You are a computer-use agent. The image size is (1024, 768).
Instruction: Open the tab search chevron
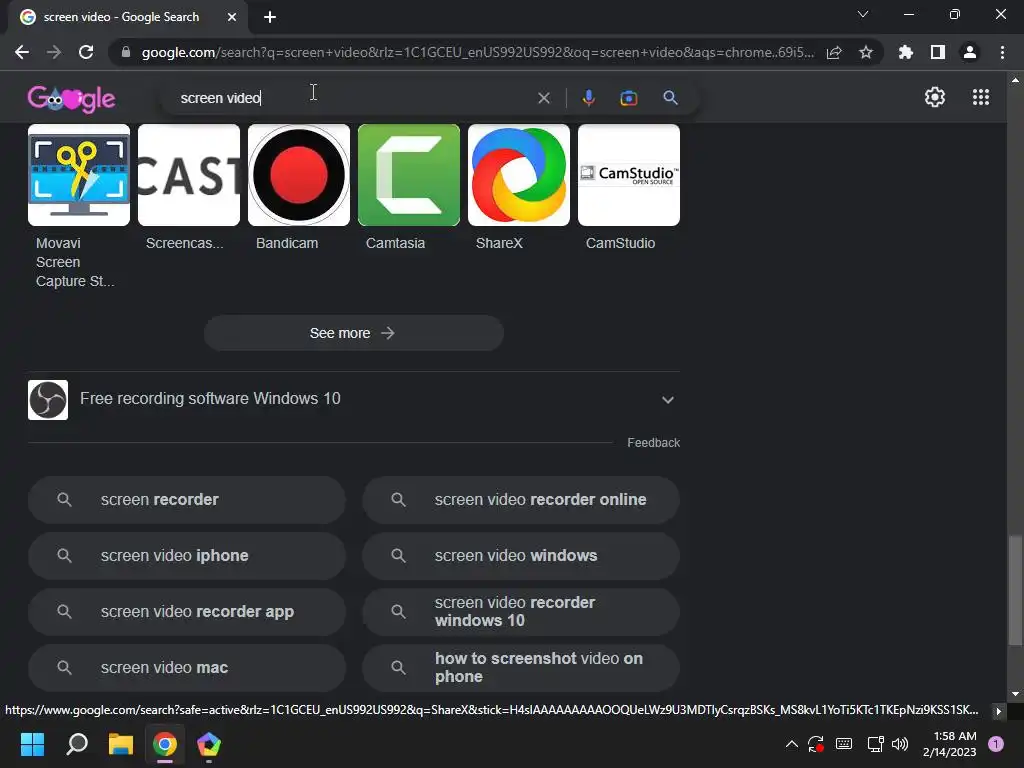coord(863,14)
